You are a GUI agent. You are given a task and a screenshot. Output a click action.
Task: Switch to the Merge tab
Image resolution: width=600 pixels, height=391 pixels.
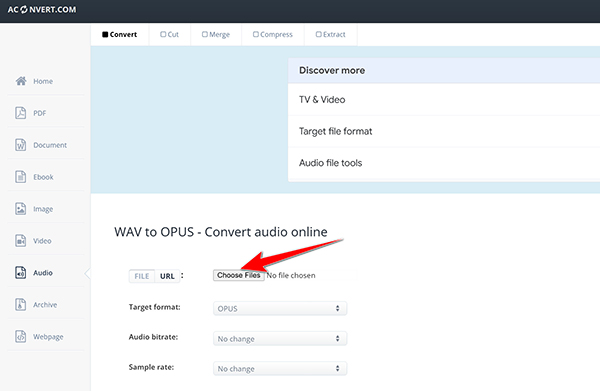pos(216,34)
